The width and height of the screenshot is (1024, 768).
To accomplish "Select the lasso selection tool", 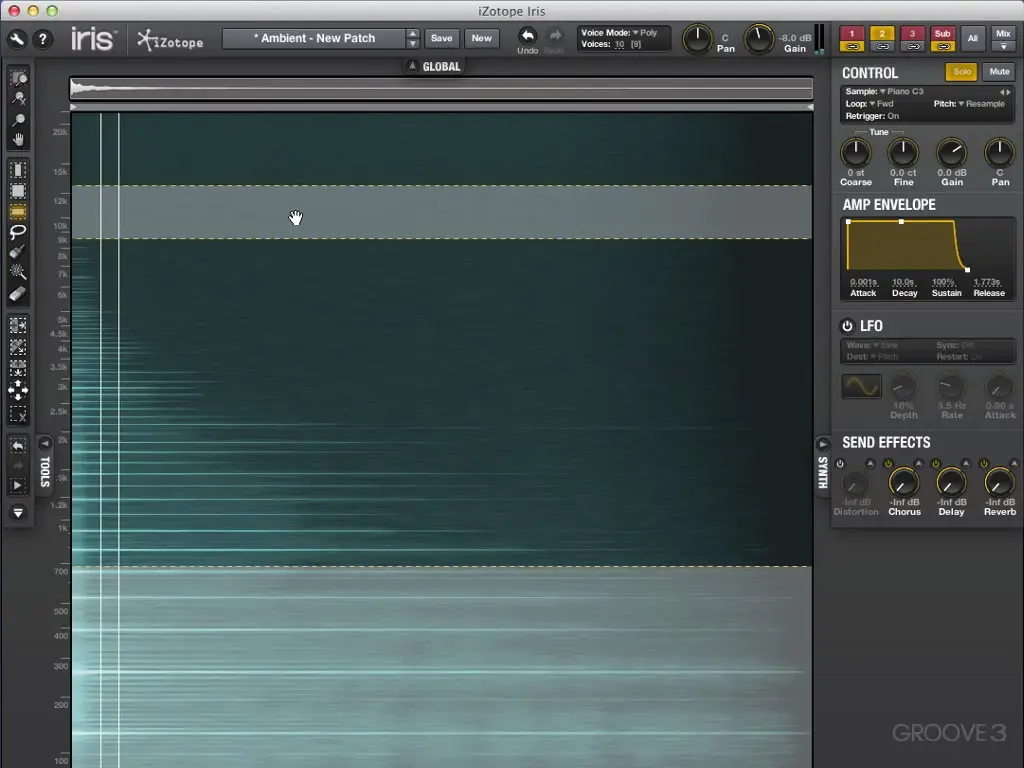I will tap(18, 231).
